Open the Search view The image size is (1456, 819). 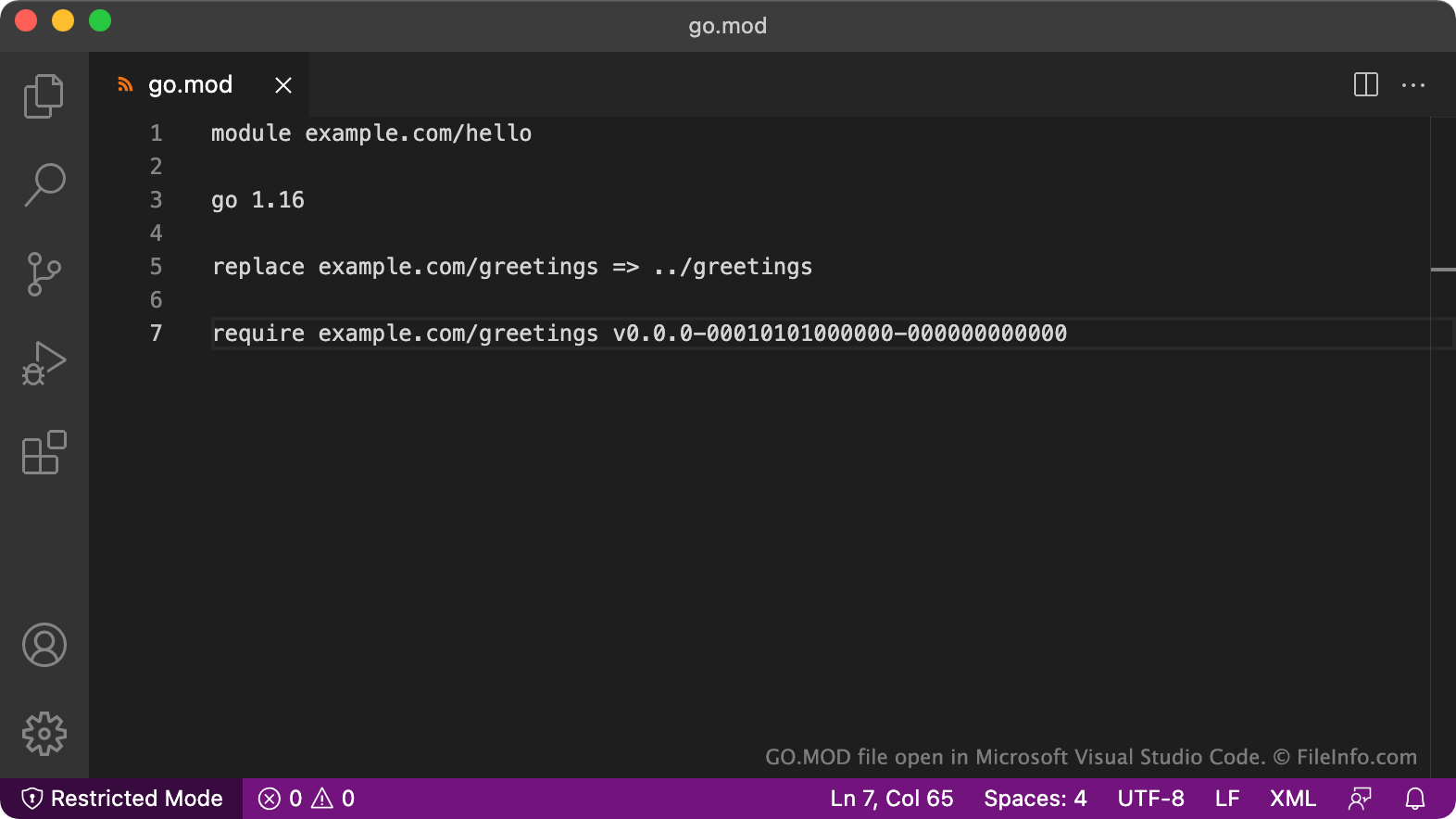coord(44,185)
